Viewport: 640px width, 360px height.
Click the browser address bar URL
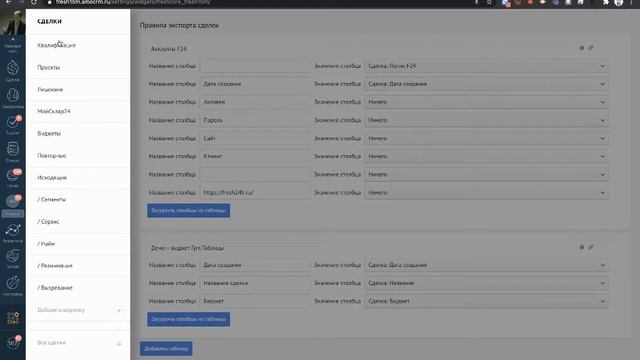point(133,2)
